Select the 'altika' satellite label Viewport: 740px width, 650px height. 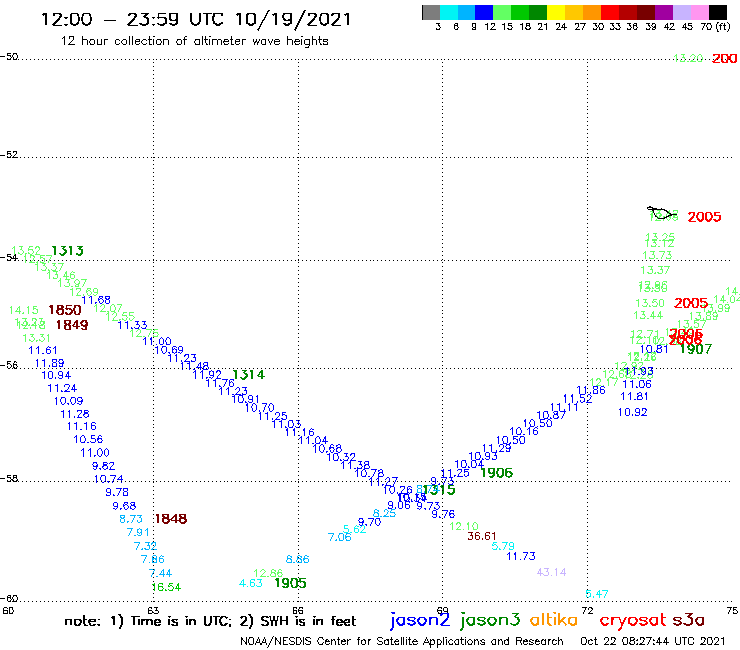pos(554,620)
